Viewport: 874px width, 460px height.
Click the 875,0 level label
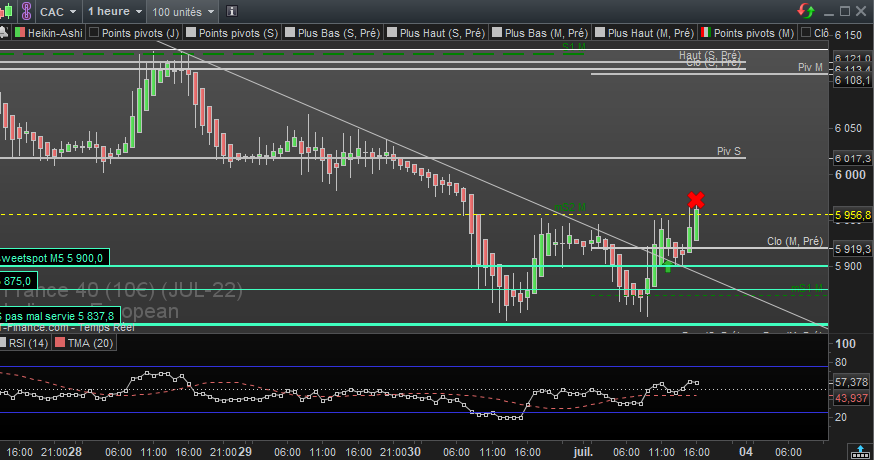[x=18, y=280]
